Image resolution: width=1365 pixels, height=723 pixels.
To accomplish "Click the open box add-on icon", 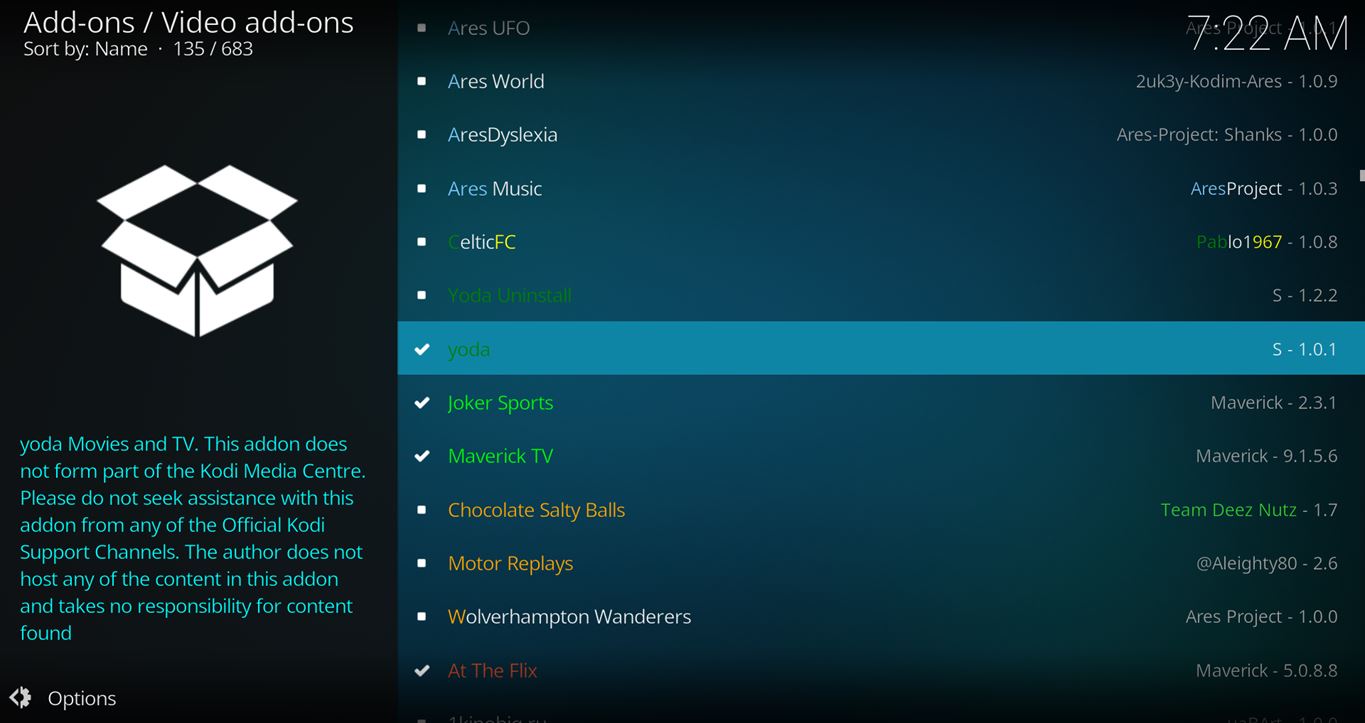I will 197,250.
